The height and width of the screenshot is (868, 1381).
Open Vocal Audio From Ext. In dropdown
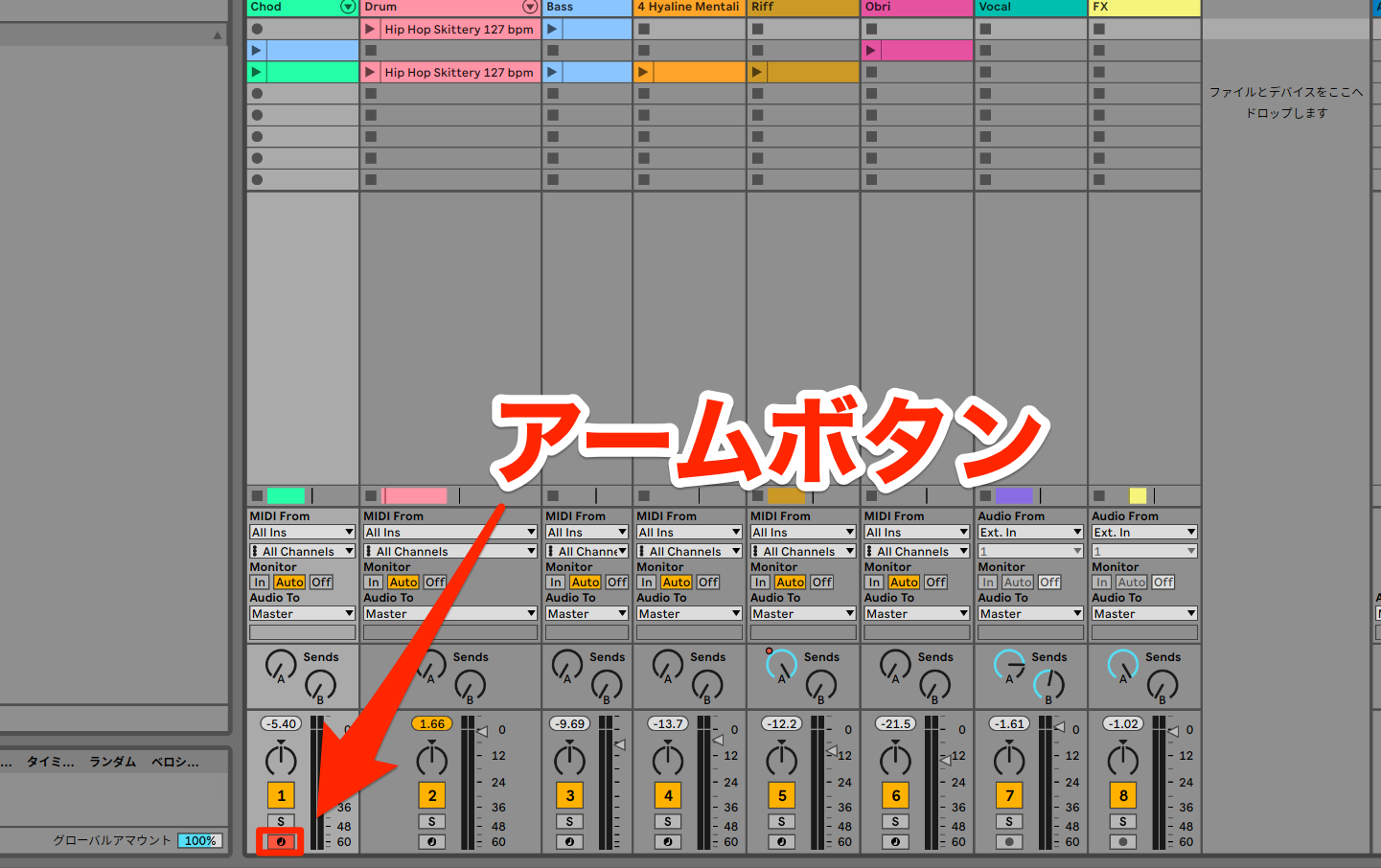(1030, 533)
